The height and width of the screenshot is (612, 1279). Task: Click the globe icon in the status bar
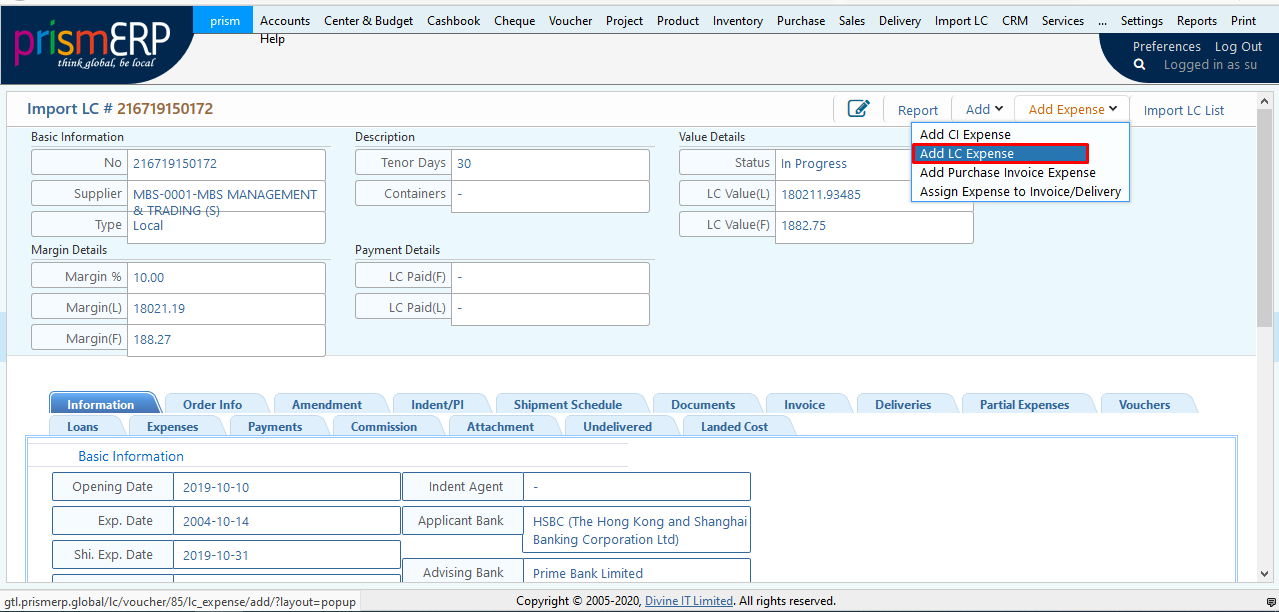(1268, 602)
